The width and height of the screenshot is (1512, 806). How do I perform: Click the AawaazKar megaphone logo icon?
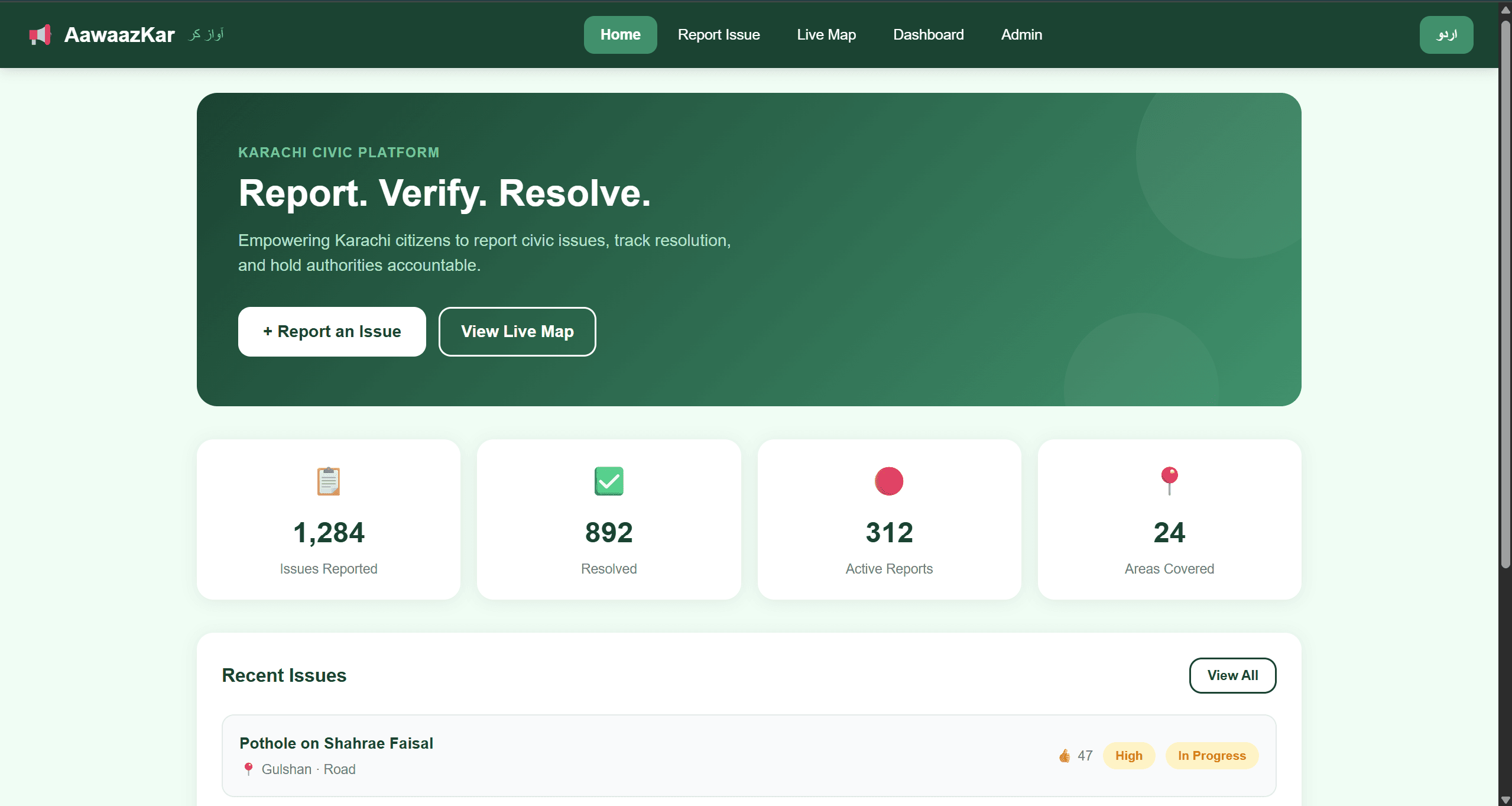coord(40,35)
